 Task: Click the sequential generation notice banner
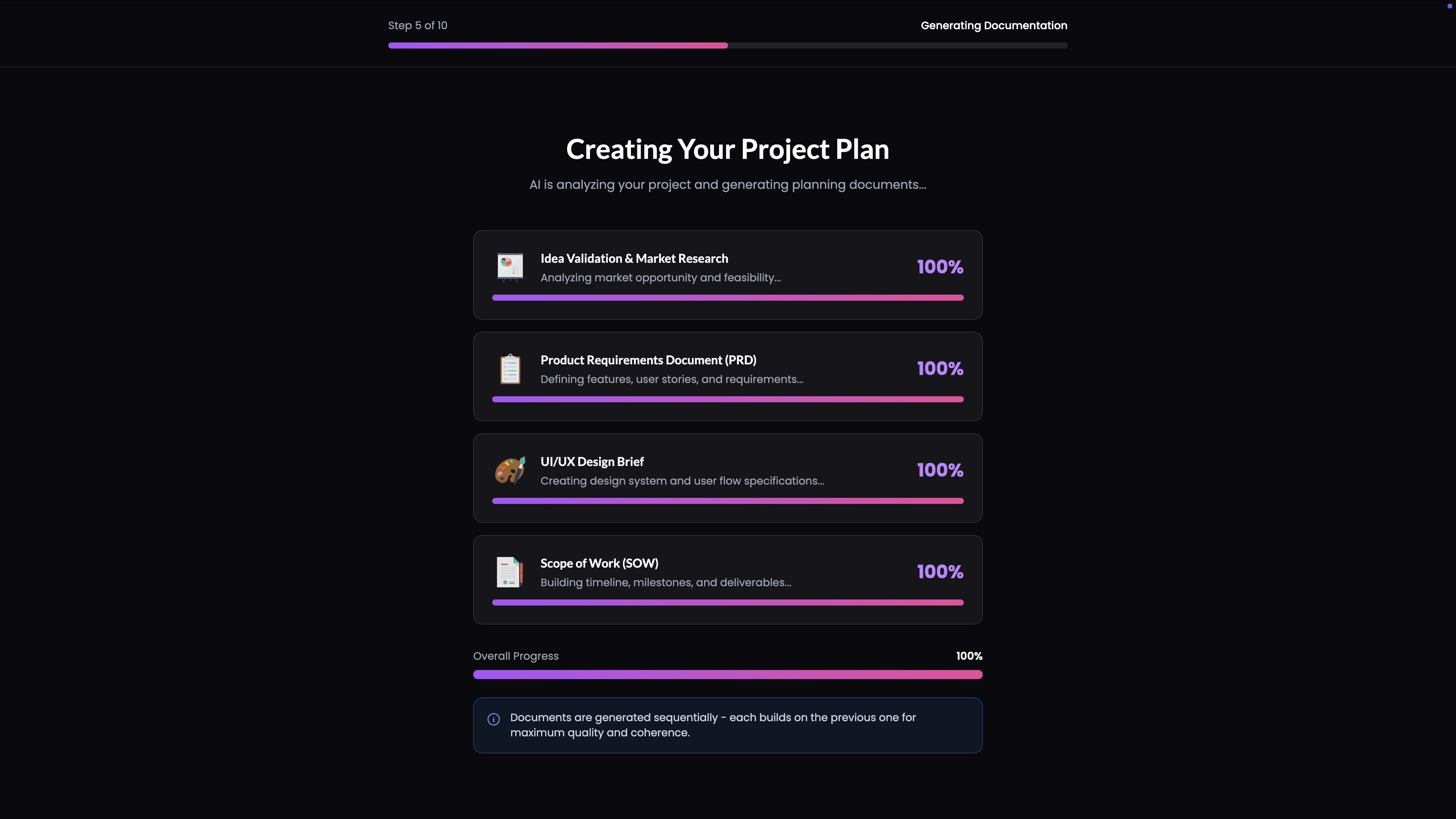click(x=728, y=725)
